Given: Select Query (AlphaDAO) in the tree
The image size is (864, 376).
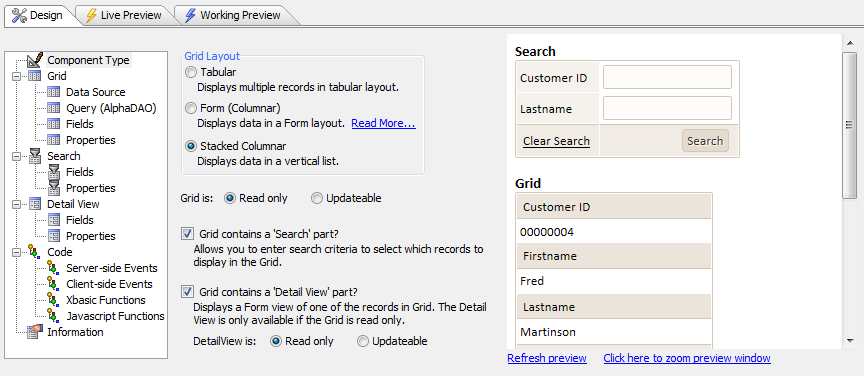Looking at the screenshot, I should pyautogui.click(x=111, y=108).
